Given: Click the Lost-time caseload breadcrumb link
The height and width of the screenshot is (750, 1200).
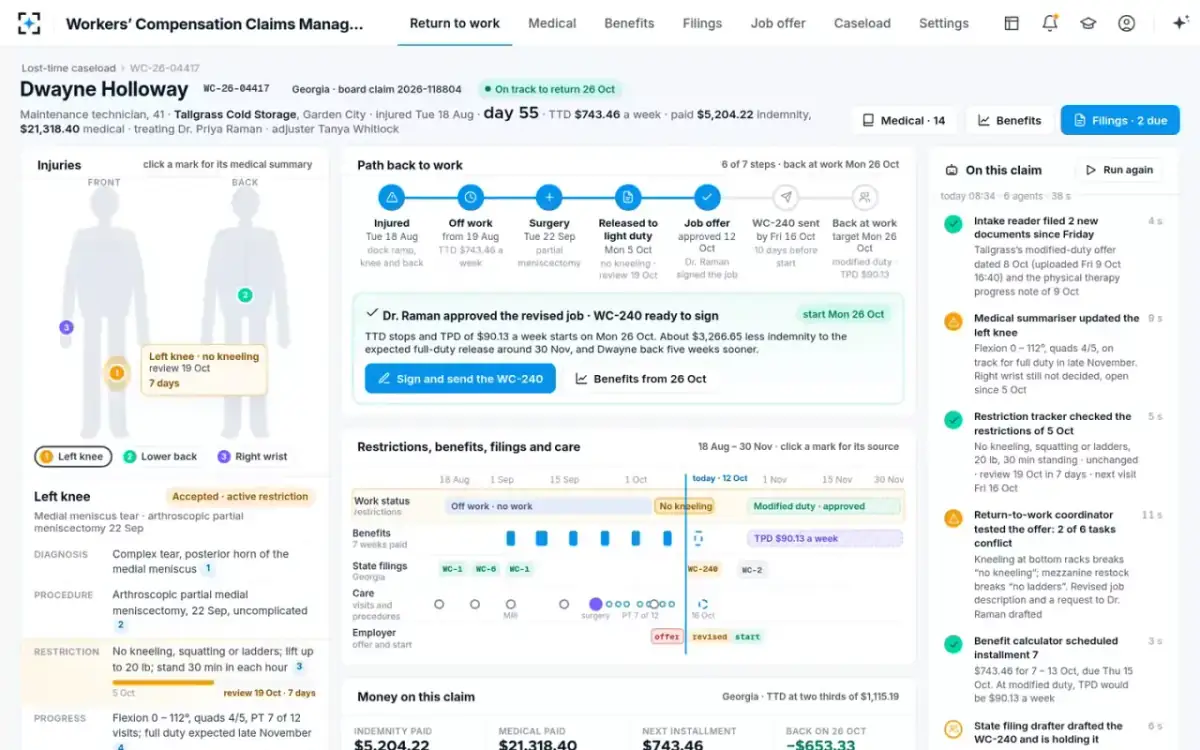Looking at the screenshot, I should [69, 68].
